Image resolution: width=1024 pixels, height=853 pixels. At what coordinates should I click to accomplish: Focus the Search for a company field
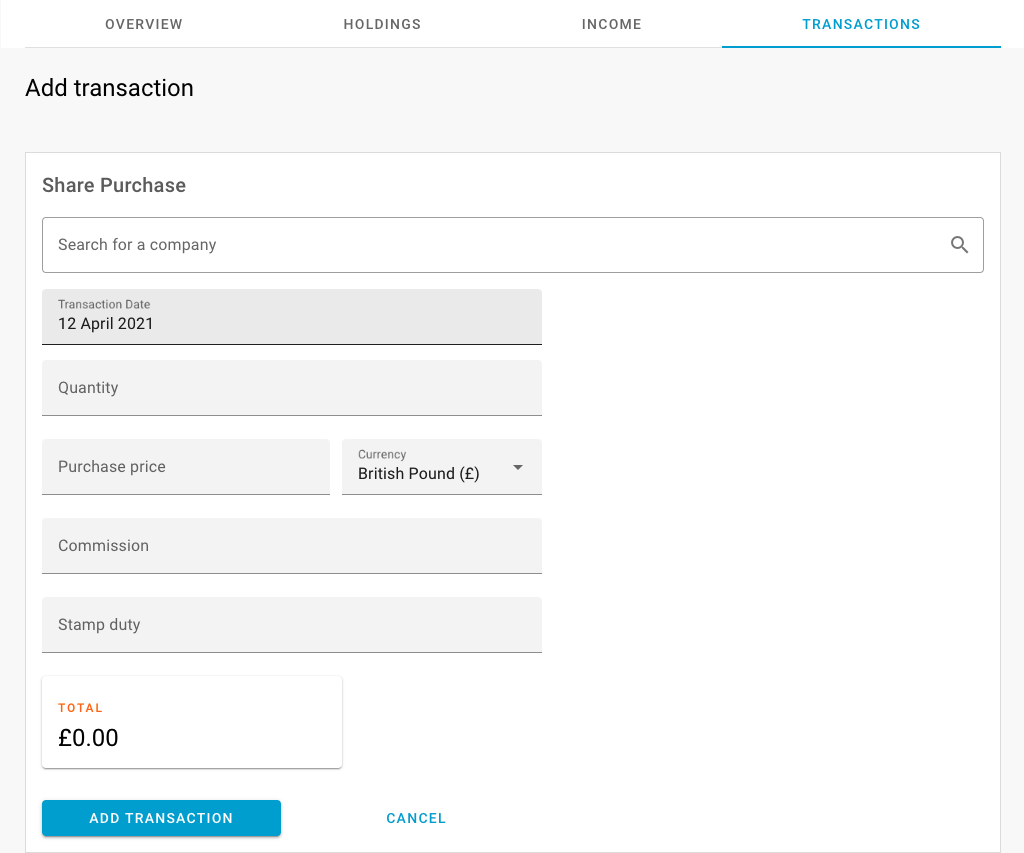[x=513, y=245]
